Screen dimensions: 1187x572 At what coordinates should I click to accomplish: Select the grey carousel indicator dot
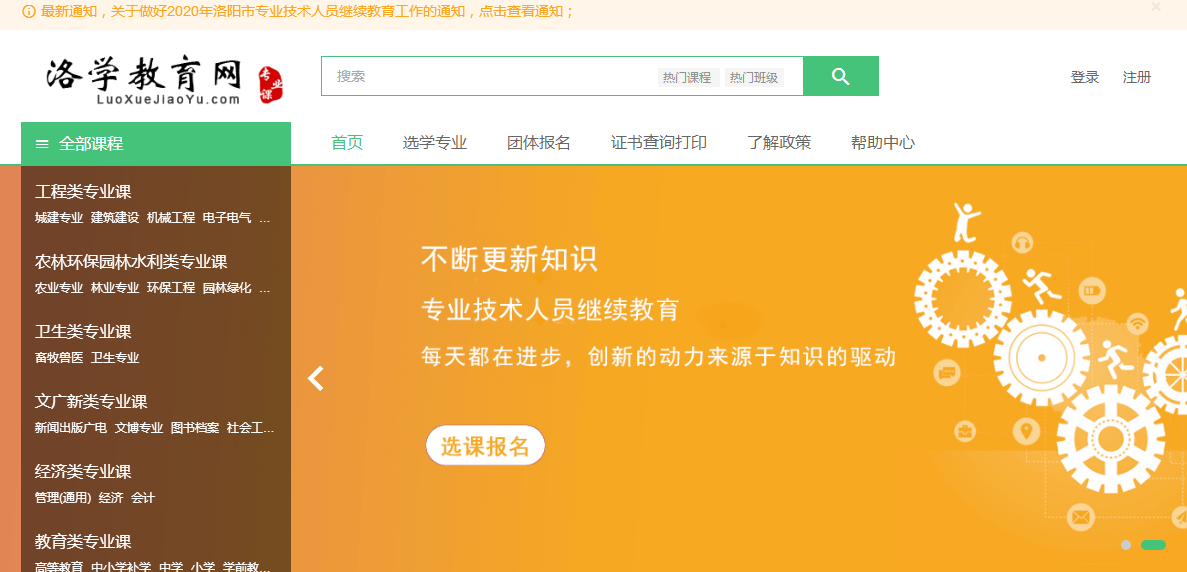tap(1126, 545)
